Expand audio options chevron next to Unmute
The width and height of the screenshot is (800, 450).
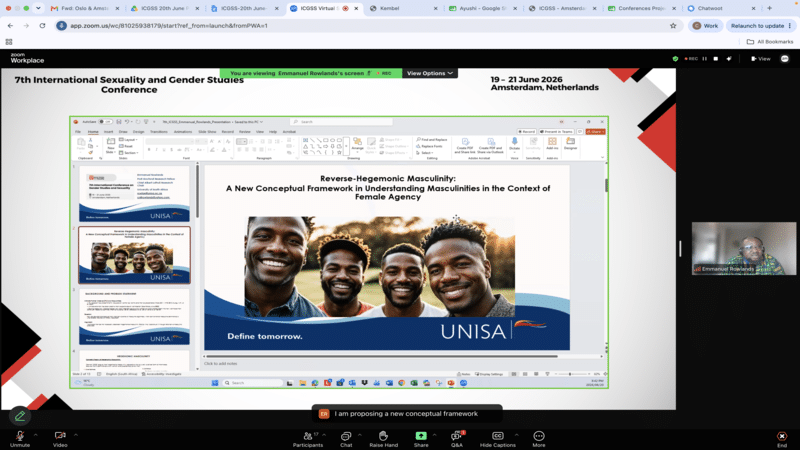[35, 435]
